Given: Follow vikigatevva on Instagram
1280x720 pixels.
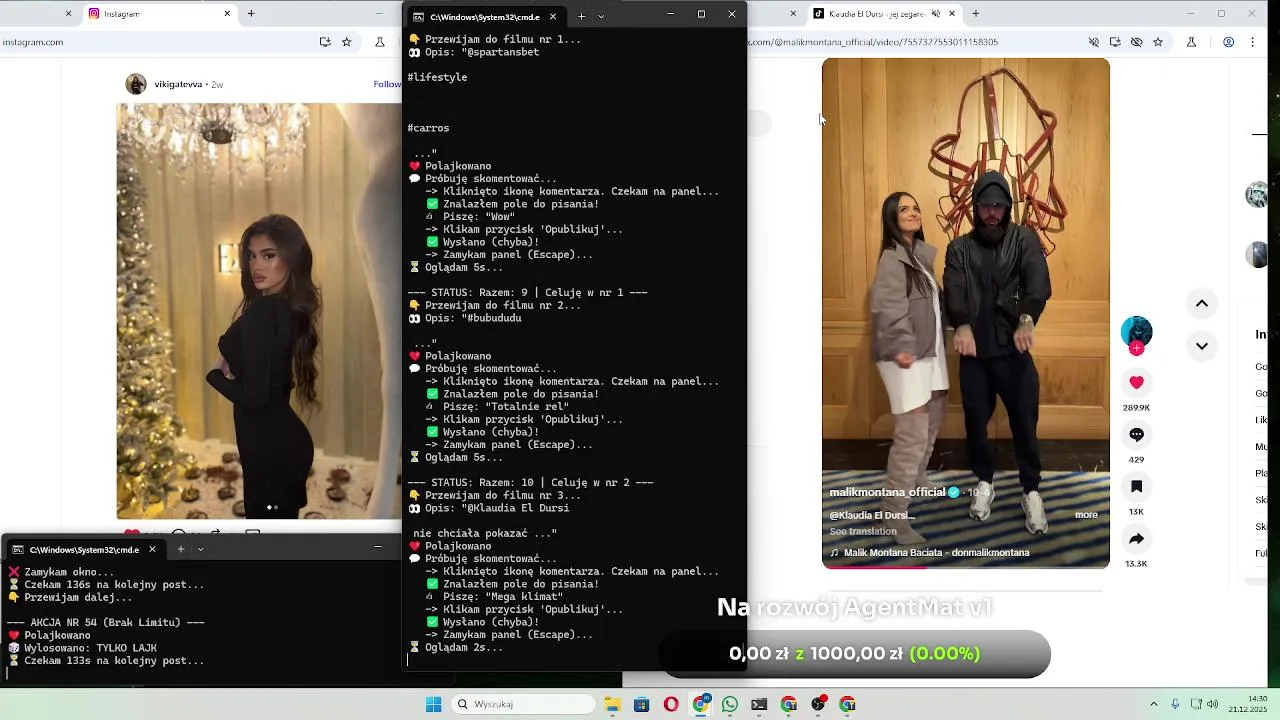Looking at the screenshot, I should click(x=387, y=84).
